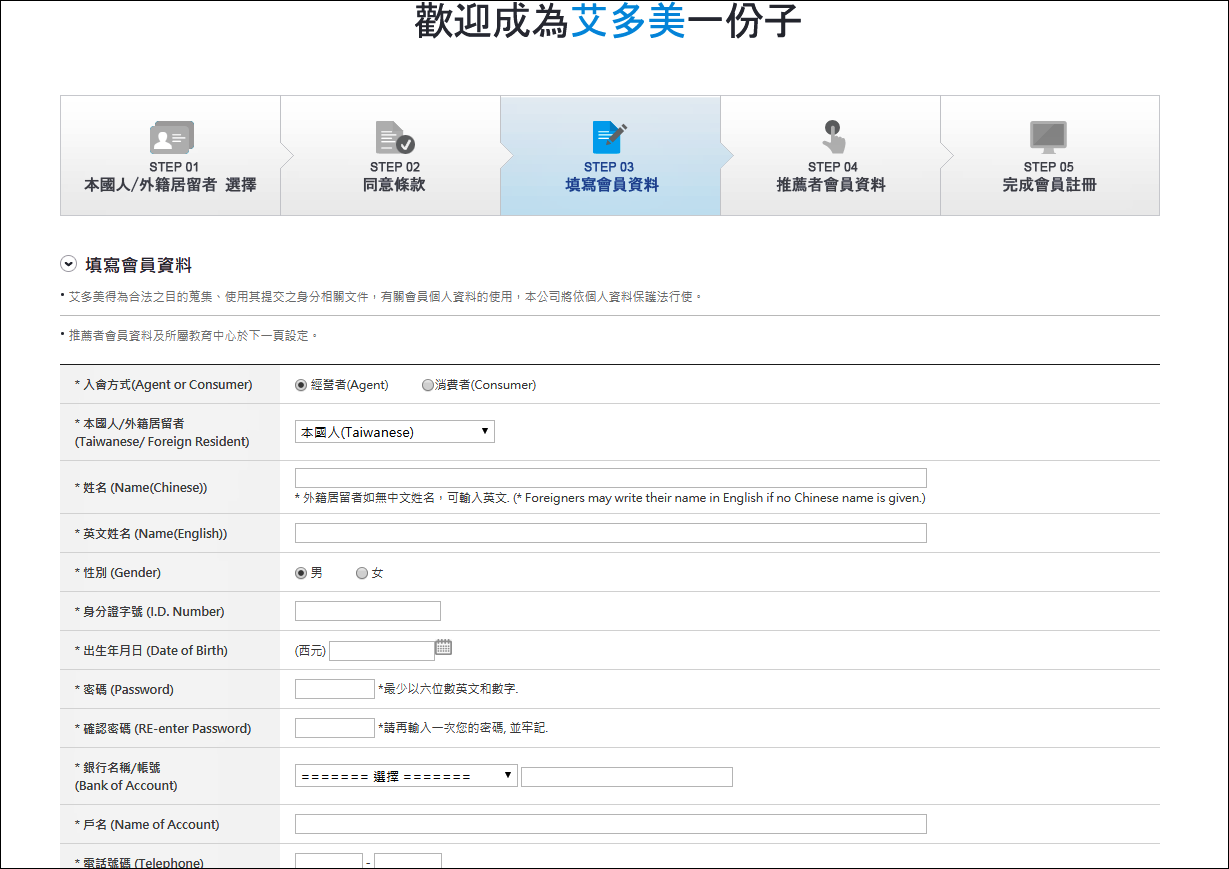The height and width of the screenshot is (869, 1229).
Task: Choose the 男 gender radio button
Action: [301, 573]
